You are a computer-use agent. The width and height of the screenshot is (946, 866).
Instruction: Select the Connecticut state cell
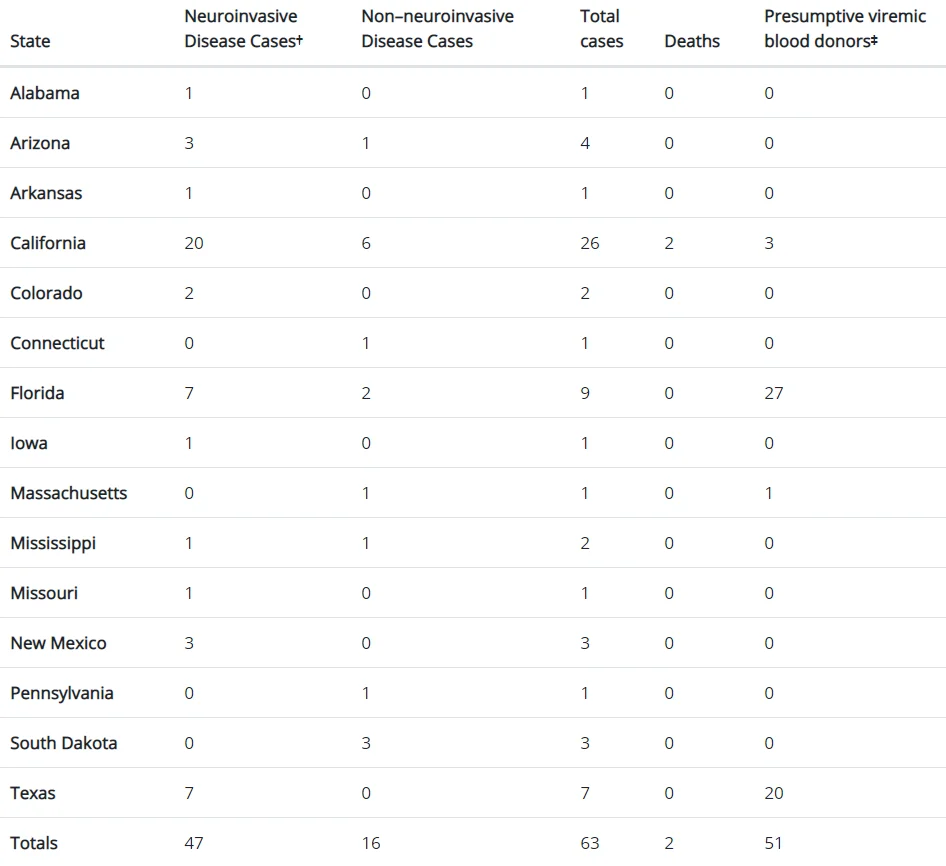57,343
